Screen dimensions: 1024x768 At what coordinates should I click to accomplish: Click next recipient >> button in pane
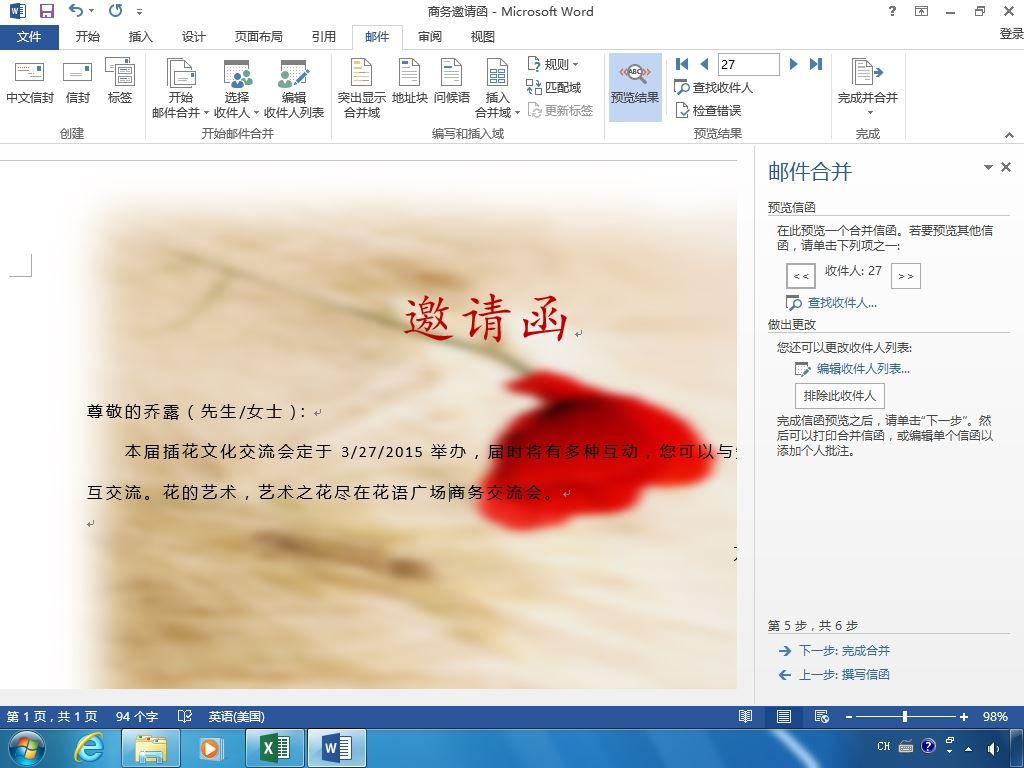pyautogui.click(x=906, y=276)
